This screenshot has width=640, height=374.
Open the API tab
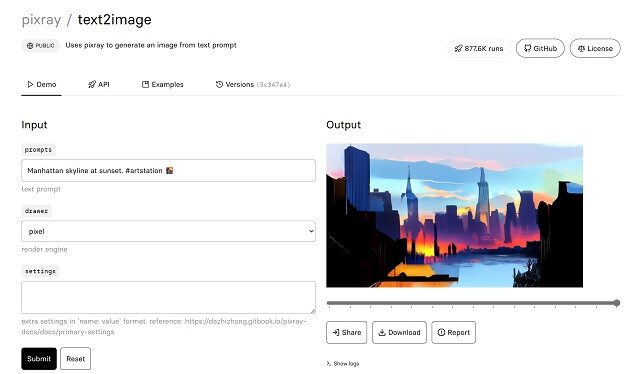click(x=99, y=84)
